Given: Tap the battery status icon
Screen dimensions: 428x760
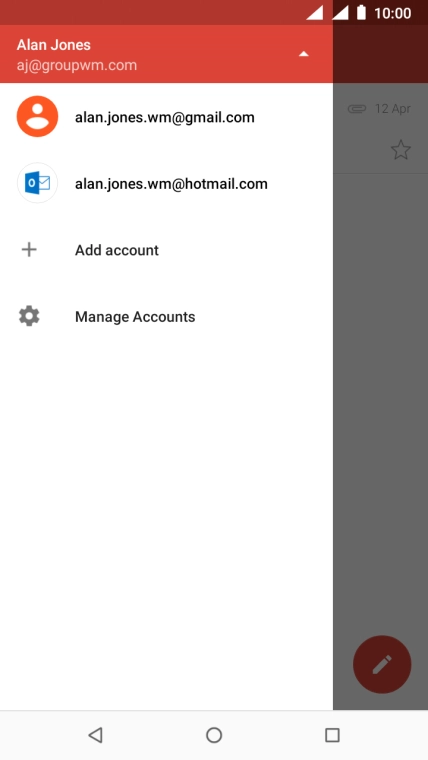Looking at the screenshot, I should tap(361, 13).
